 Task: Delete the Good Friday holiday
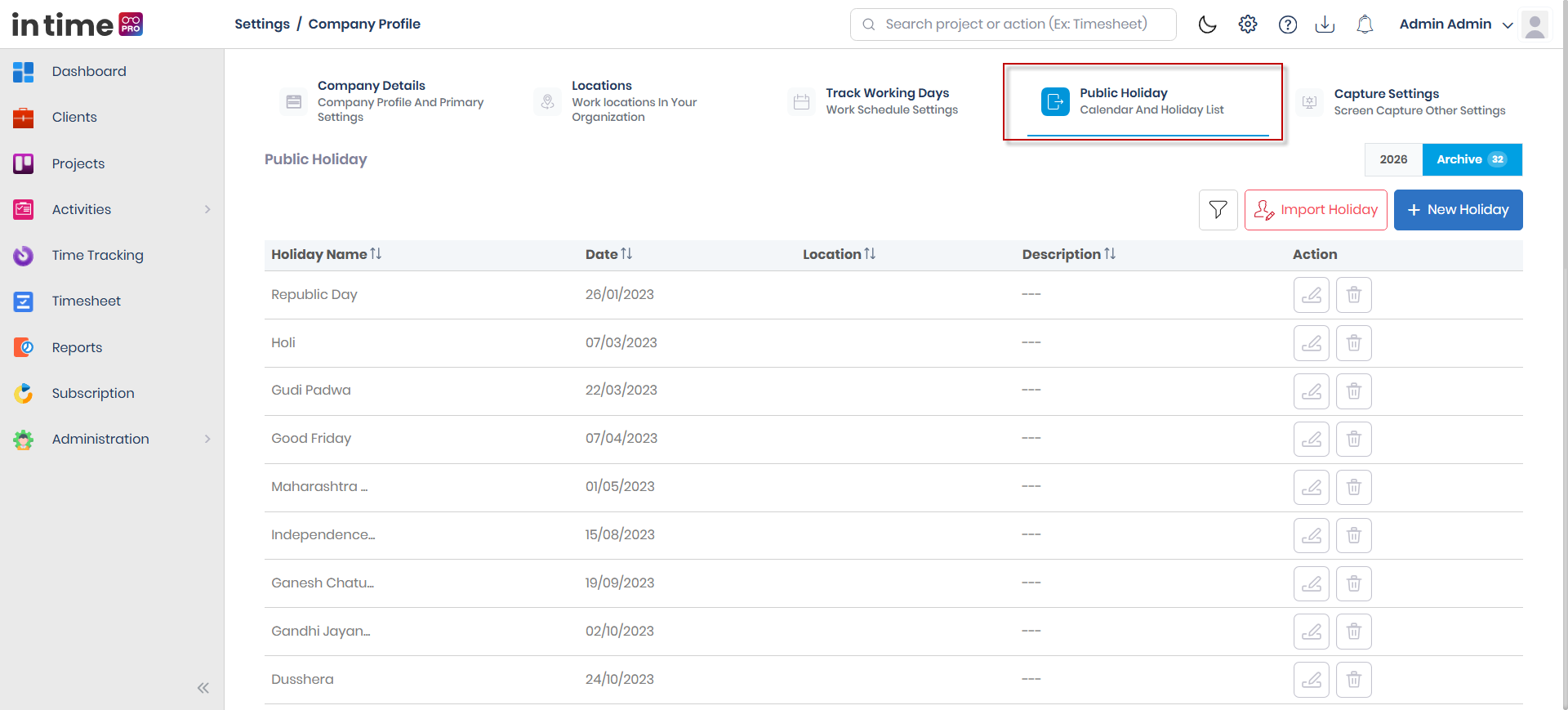click(1354, 440)
